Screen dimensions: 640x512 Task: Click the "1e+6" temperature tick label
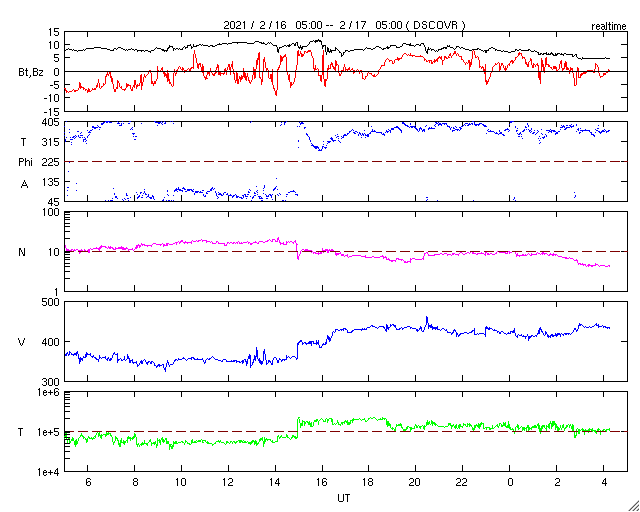(50, 392)
